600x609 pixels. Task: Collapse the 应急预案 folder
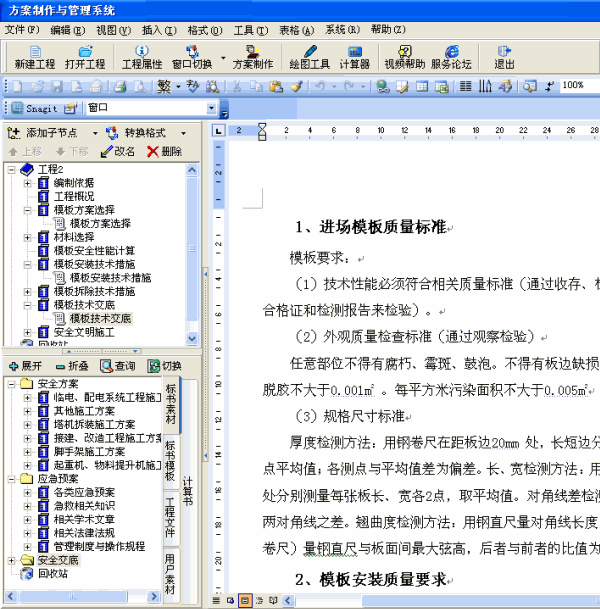[11, 479]
